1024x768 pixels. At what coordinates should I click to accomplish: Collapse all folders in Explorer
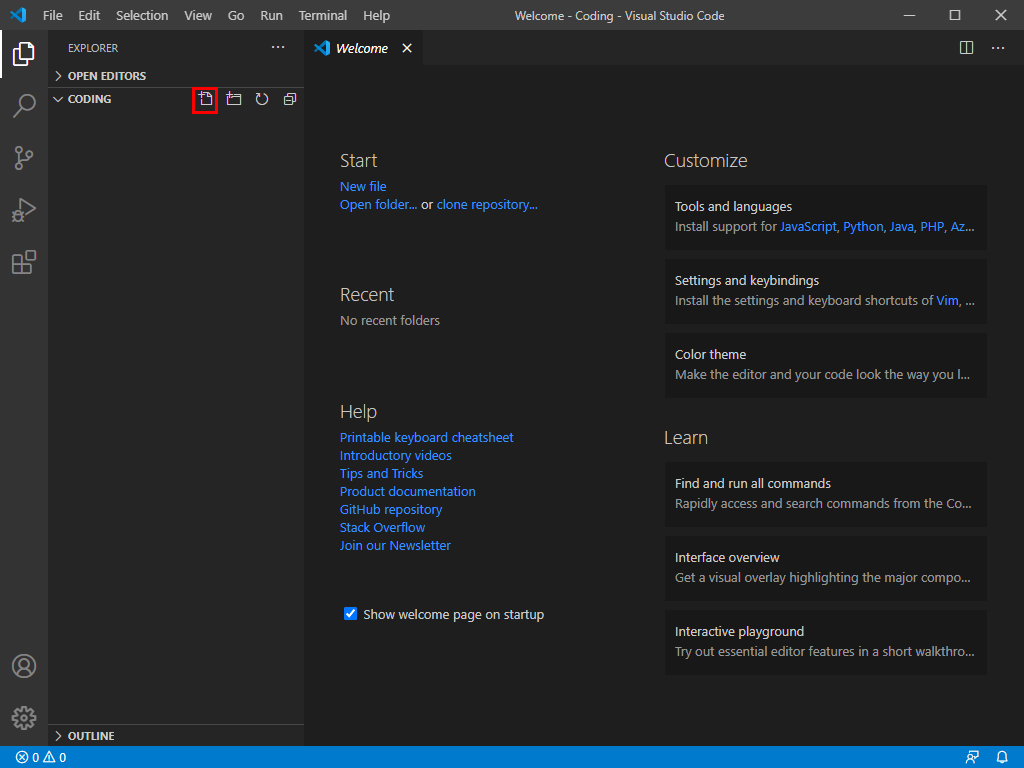coord(290,99)
